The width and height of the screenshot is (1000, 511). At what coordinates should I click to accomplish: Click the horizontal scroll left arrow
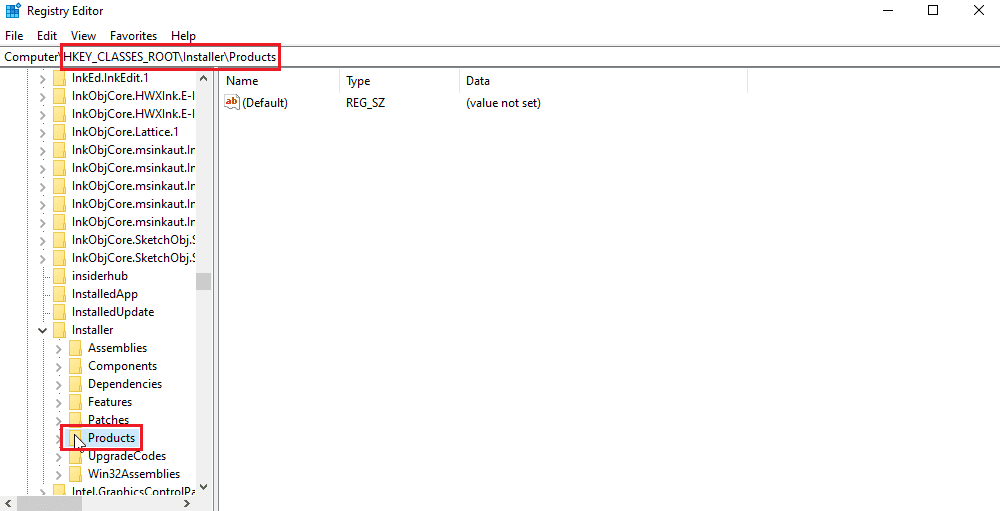(7, 503)
